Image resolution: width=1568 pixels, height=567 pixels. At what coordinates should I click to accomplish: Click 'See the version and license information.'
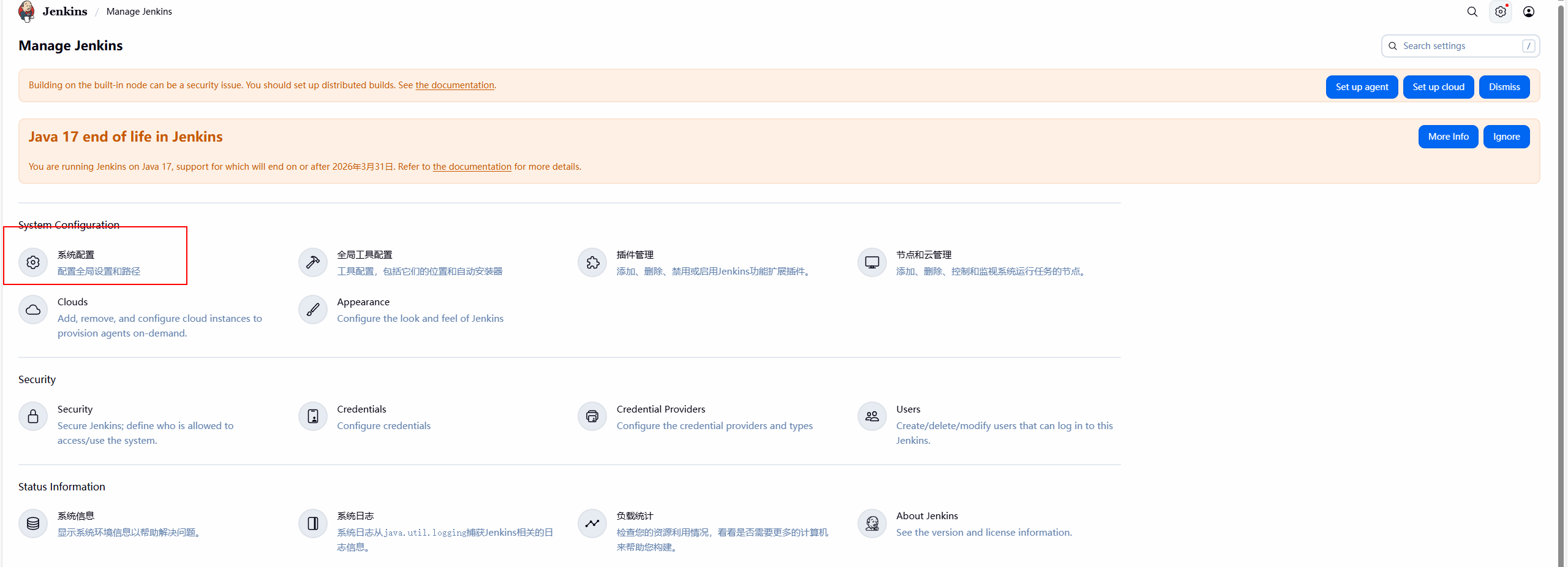click(984, 532)
